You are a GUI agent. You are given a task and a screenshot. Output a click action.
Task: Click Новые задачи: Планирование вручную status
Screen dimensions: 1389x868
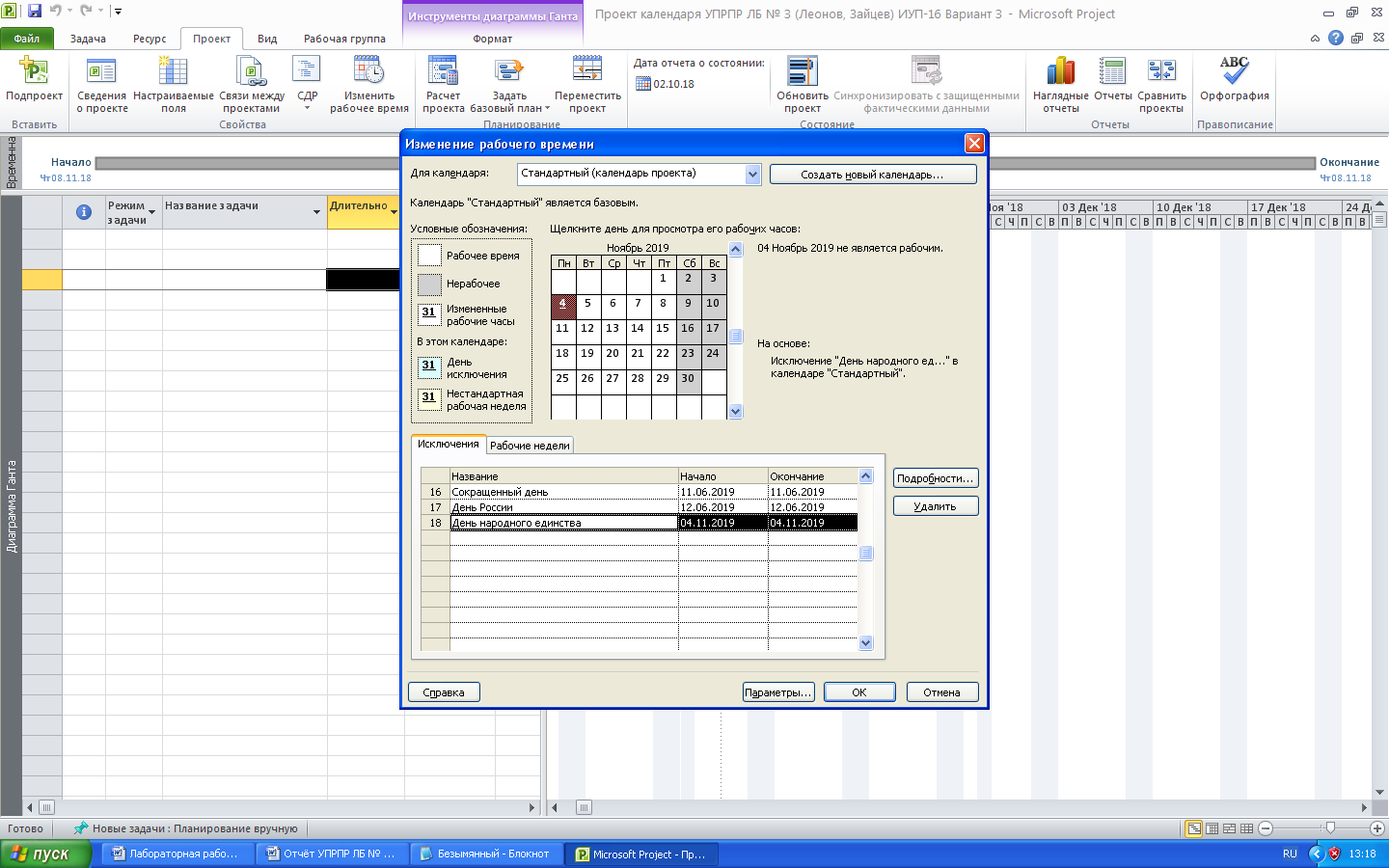click(x=186, y=828)
